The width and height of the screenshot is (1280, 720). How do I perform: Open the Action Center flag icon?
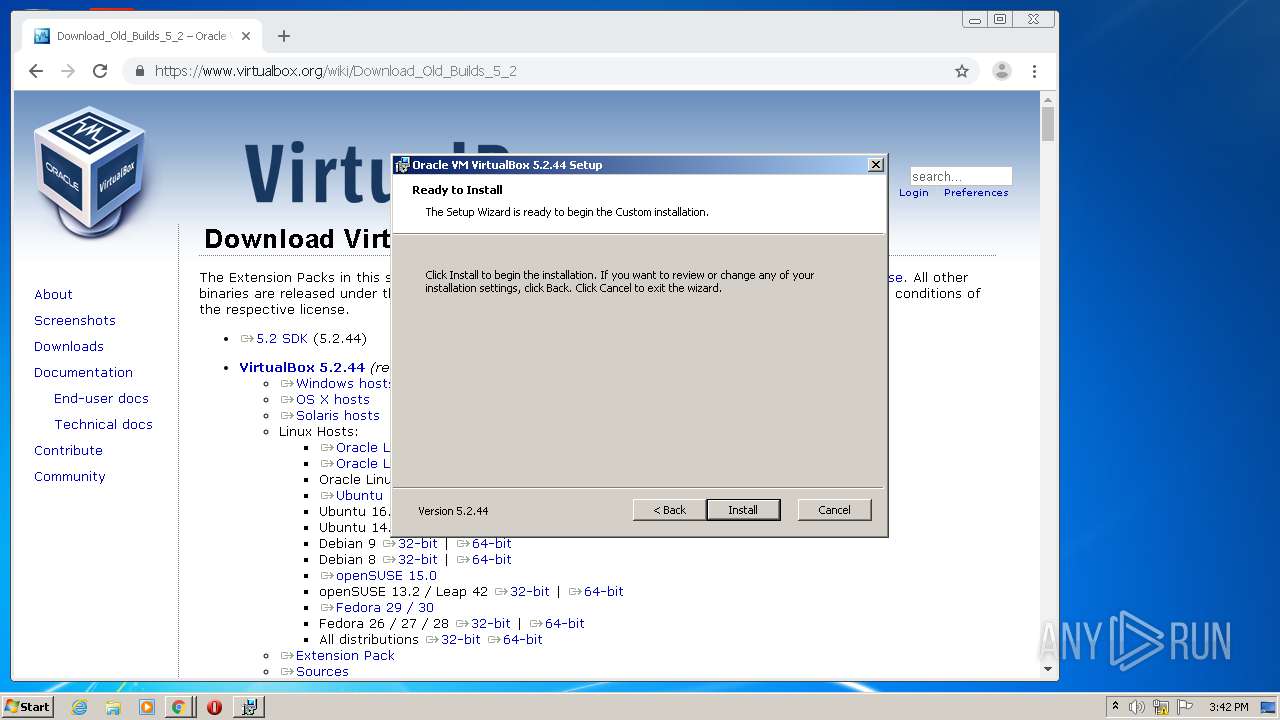1185,707
